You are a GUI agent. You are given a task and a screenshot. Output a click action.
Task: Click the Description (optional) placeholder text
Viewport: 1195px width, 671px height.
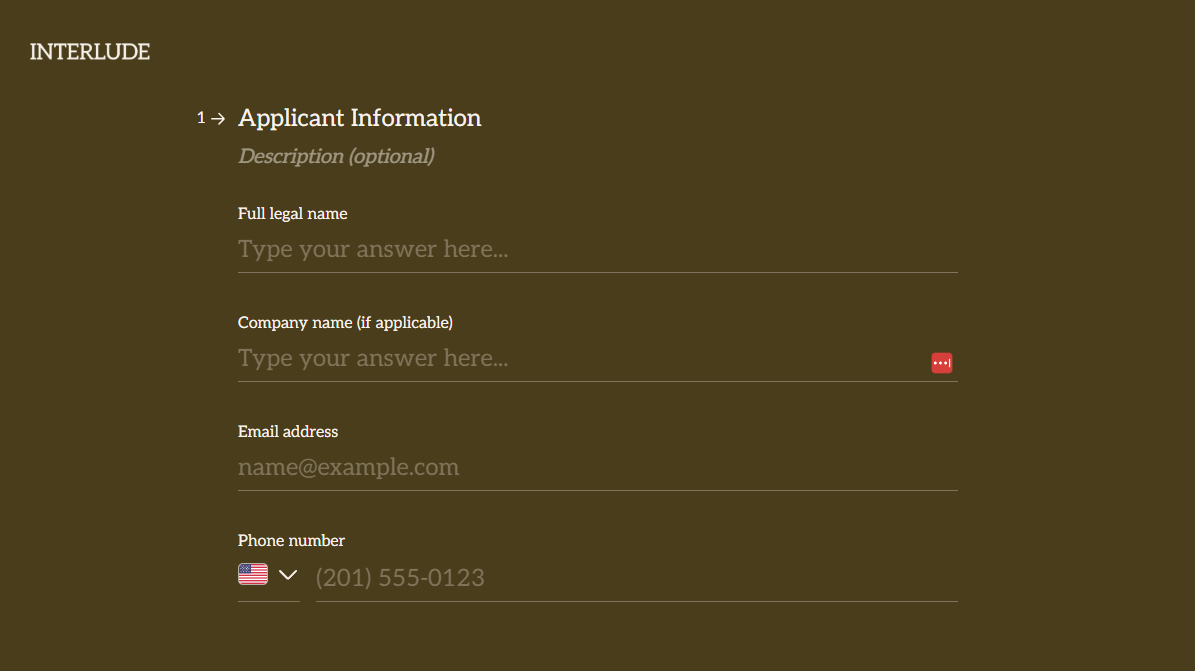[336, 156]
